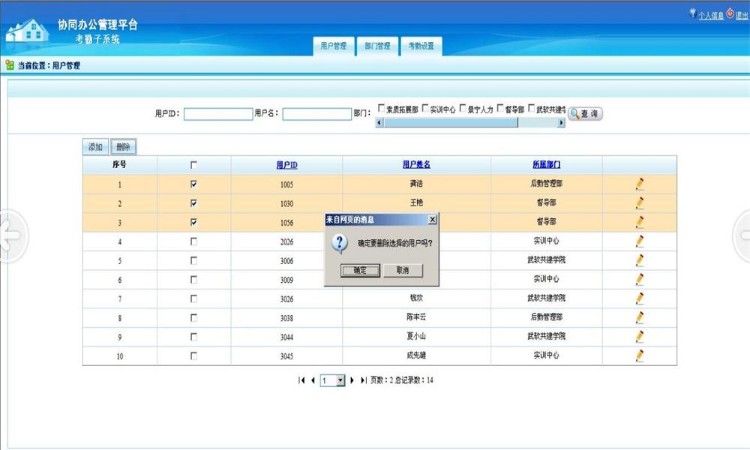Close the 来自网页的消息 dialog with X
This screenshot has height=450, width=750.
pyautogui.click(x=432, y=220)
